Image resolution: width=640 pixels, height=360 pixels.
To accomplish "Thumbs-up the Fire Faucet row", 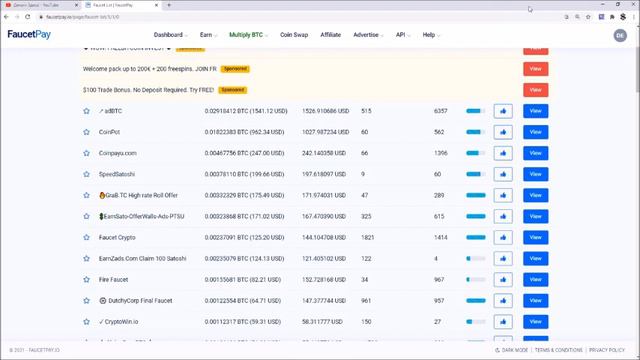I will click(503, 280).
